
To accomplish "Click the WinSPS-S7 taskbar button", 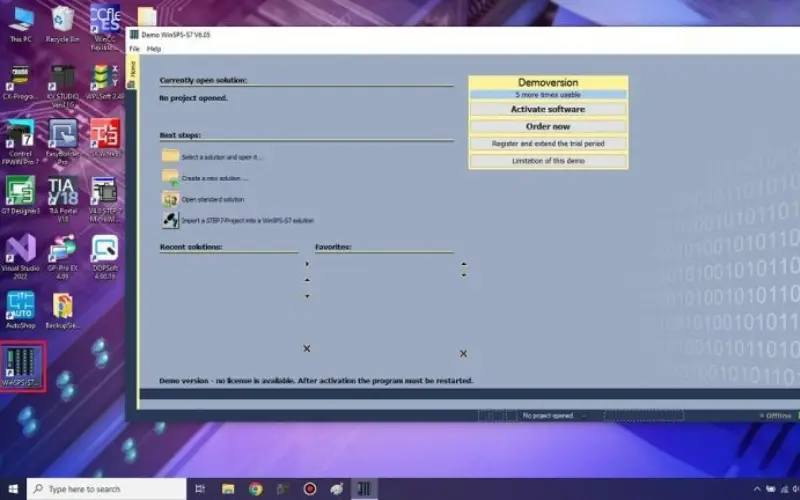I will click(364, 489).
